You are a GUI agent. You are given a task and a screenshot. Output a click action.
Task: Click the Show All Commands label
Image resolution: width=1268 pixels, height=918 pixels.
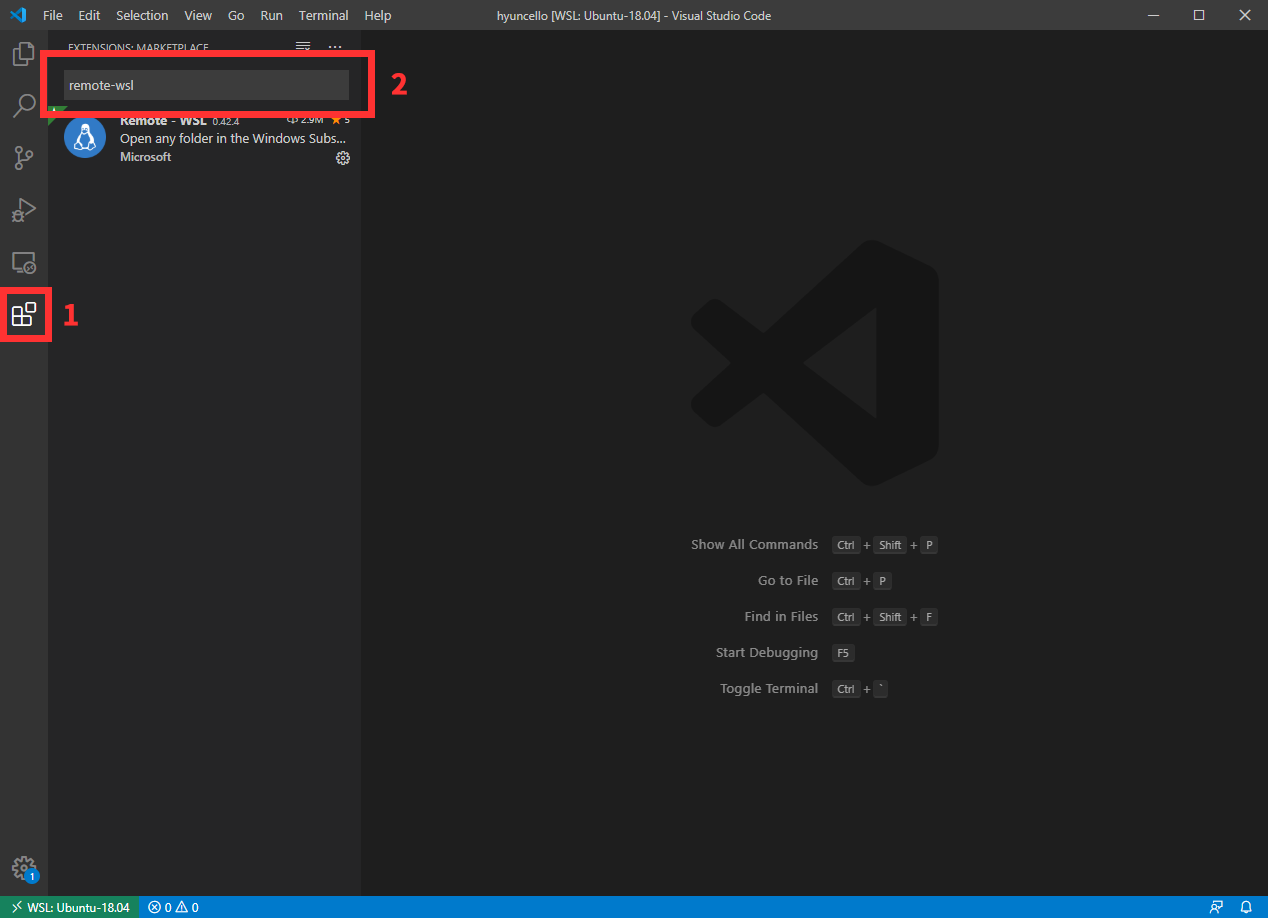coord(754,545)
